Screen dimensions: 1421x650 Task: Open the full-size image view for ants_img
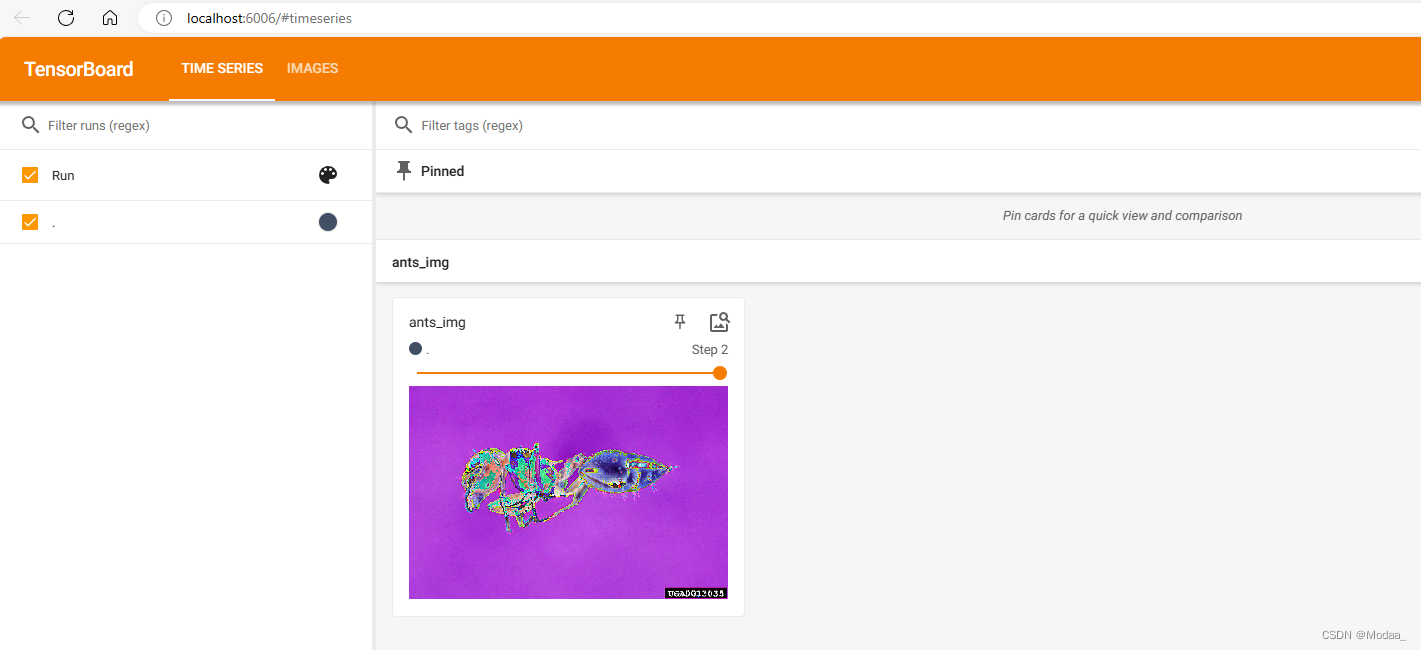point(719,321)
